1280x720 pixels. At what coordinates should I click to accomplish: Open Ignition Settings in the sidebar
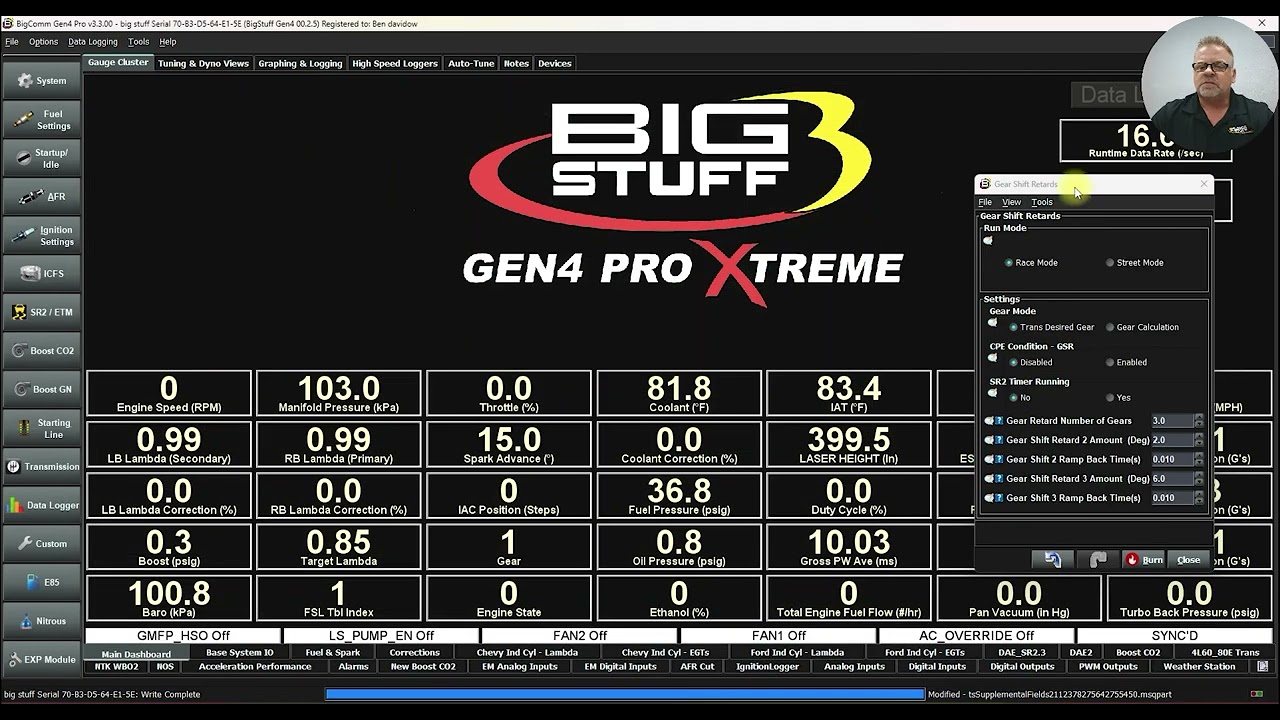[x=41, y=235]
